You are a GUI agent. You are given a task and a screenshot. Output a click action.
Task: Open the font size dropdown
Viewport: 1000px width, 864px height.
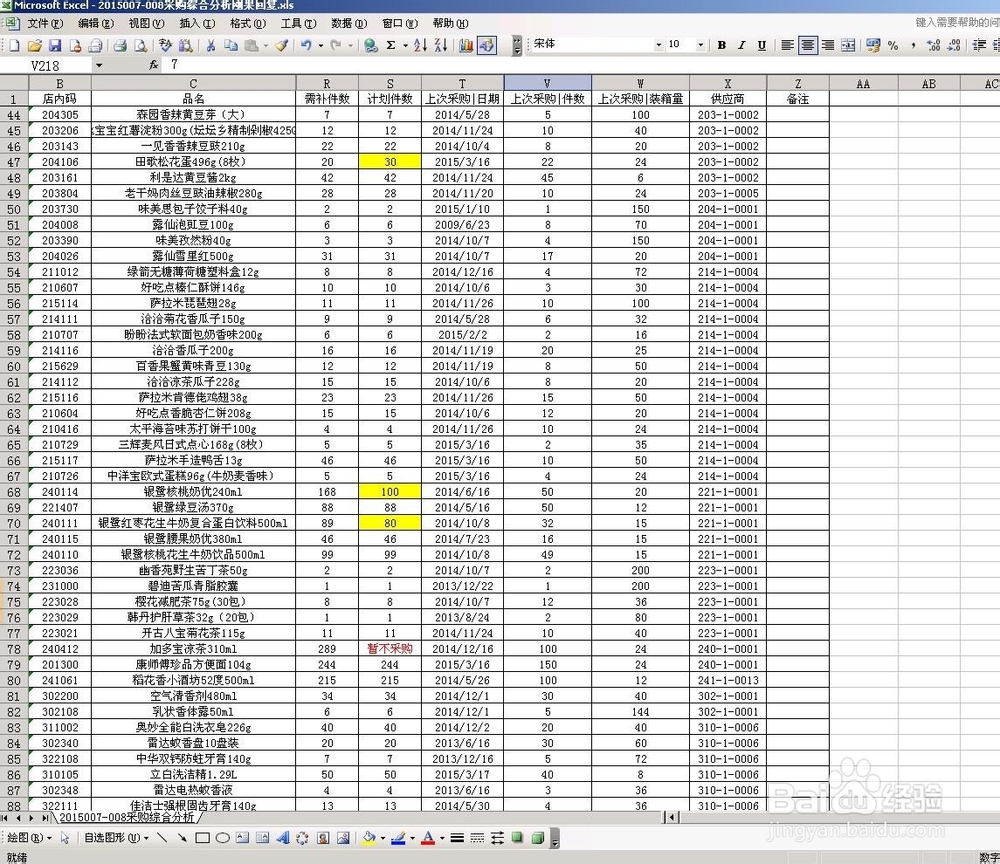pos(701,45)
